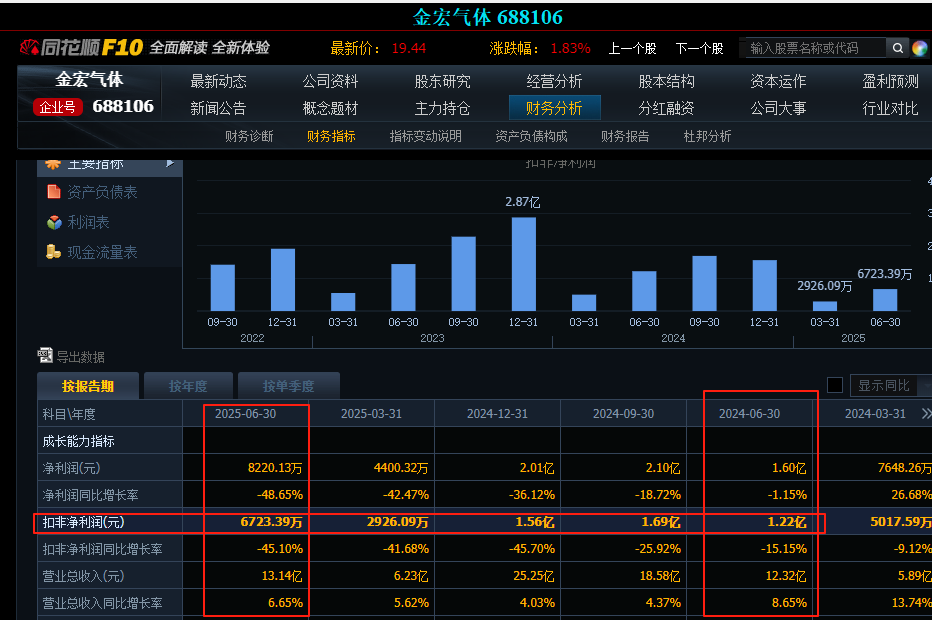The width and height of the screenshot is (932, 620).
Task: Click the 扣非净利润(元) row label
Action: [83, 522]
